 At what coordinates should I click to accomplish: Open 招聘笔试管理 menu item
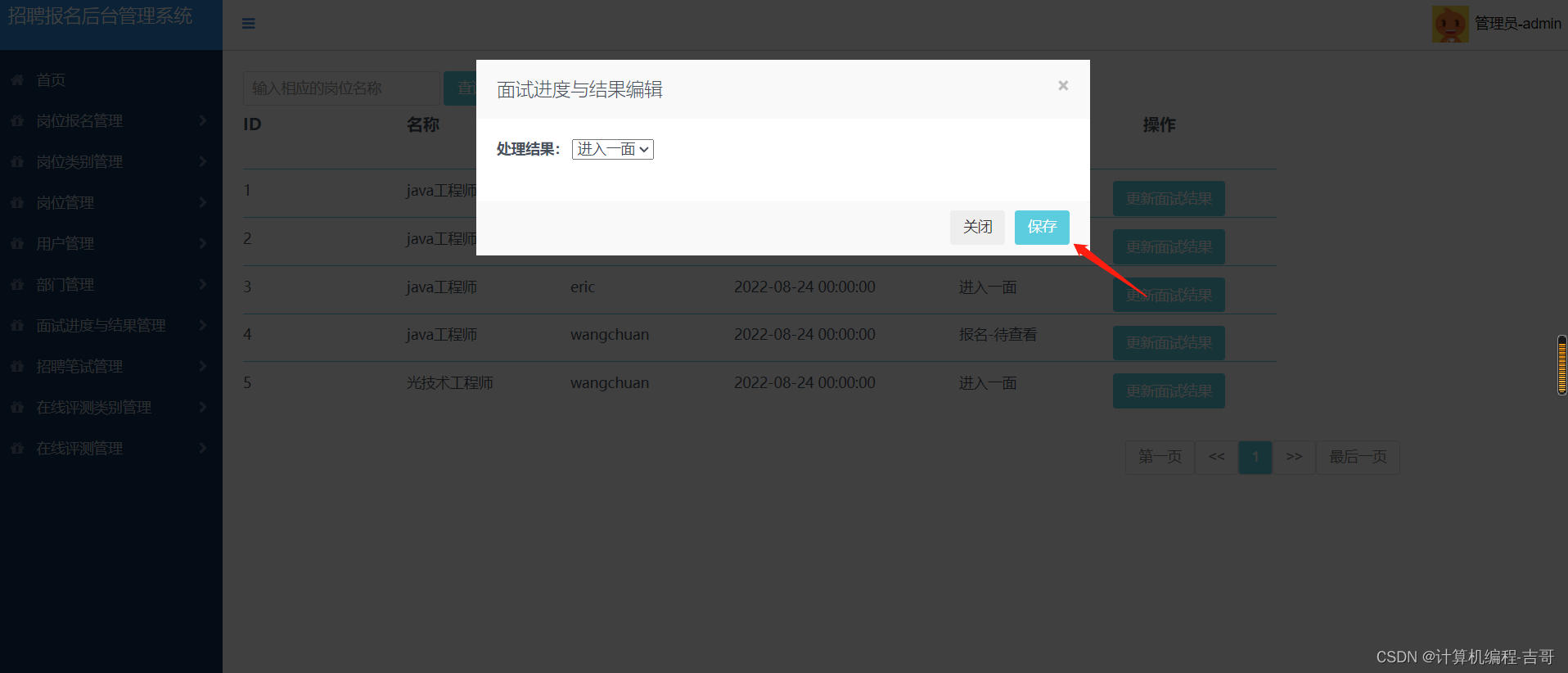(x=79, y=366)
